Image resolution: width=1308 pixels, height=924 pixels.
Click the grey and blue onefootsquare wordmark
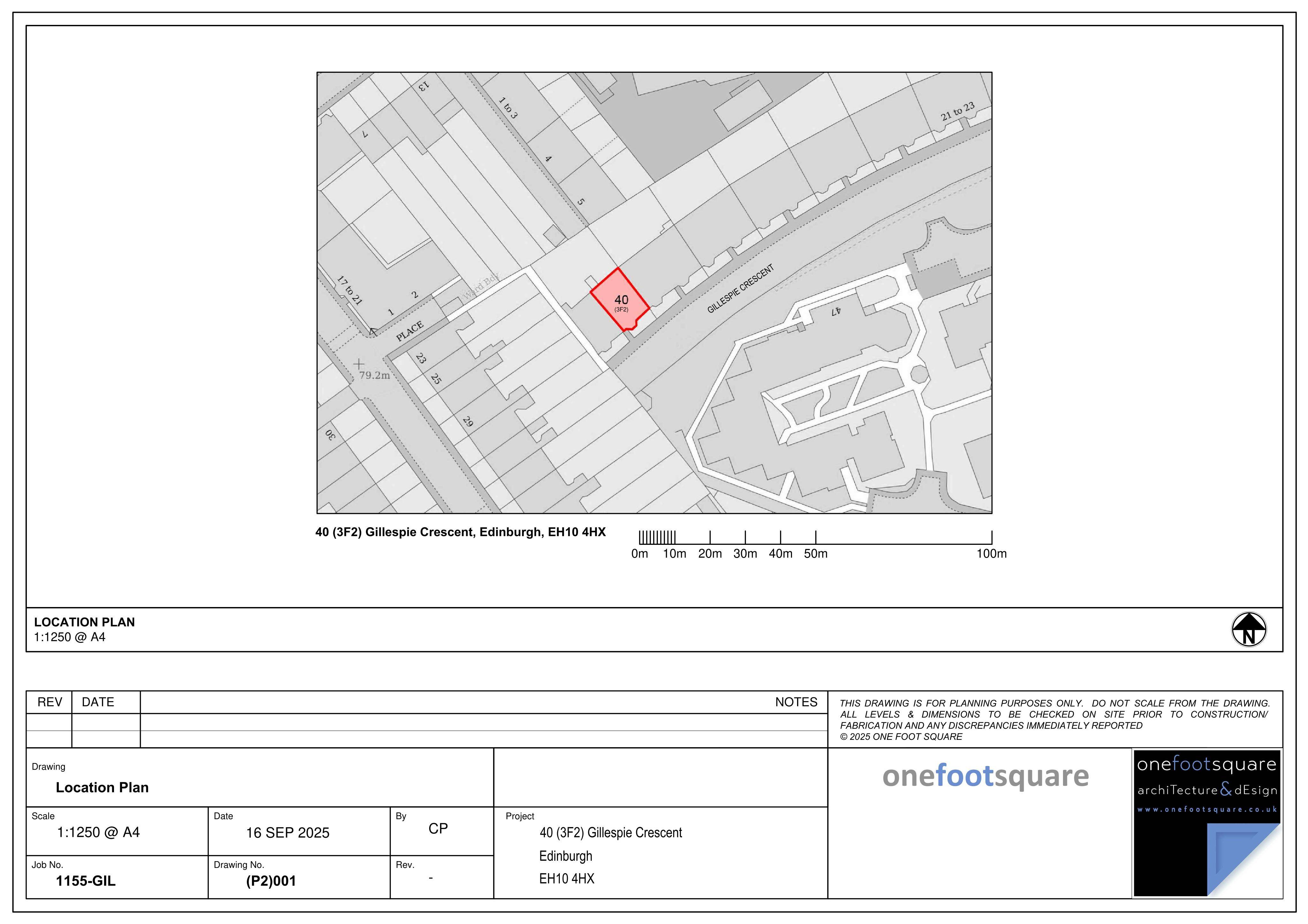click(985, 777)
